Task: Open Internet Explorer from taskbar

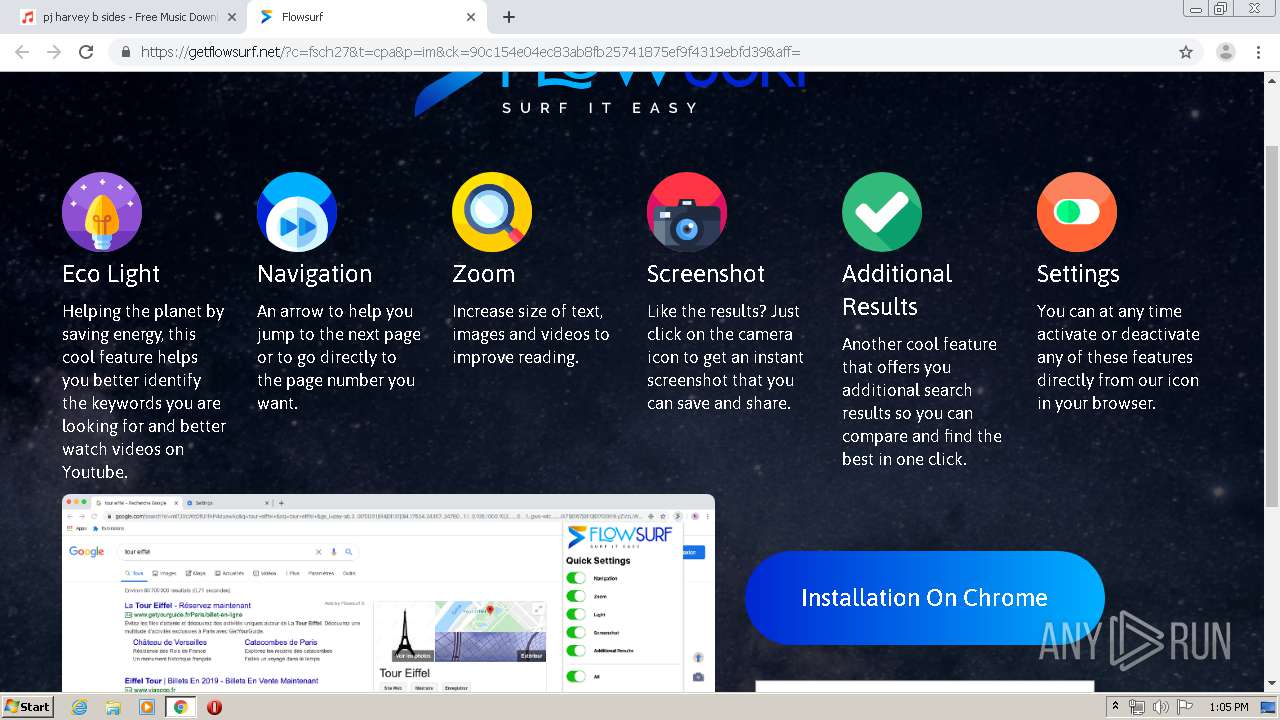Action: (x=79, y=707)
